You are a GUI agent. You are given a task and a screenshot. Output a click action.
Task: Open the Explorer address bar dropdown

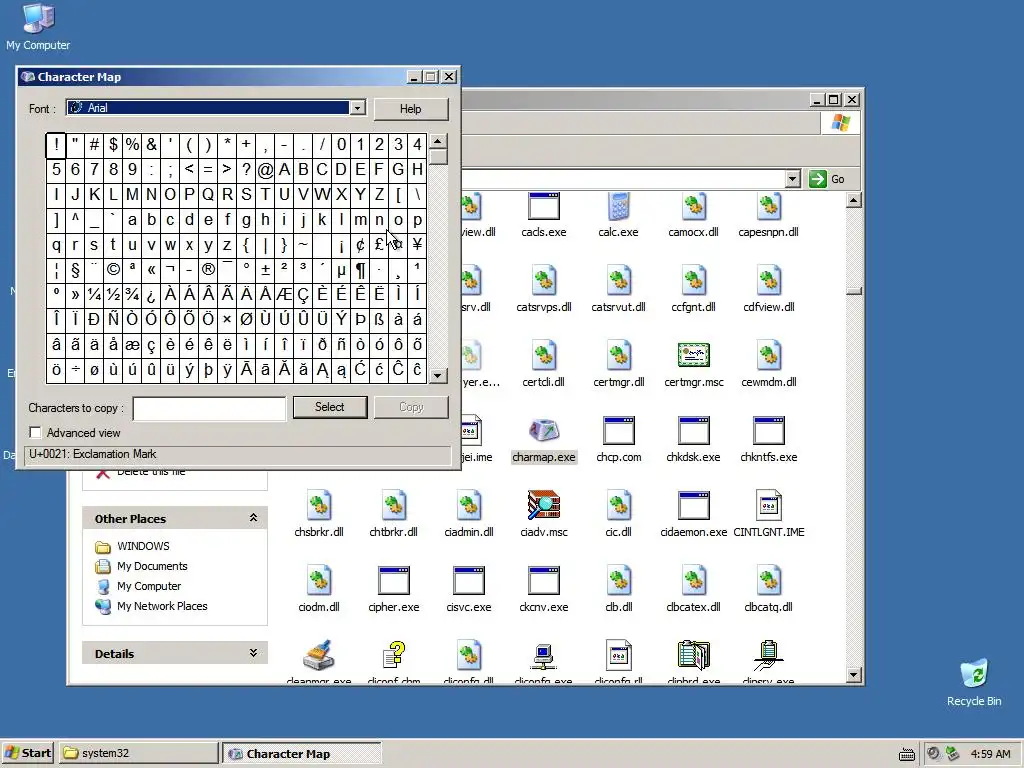[793, 179]
